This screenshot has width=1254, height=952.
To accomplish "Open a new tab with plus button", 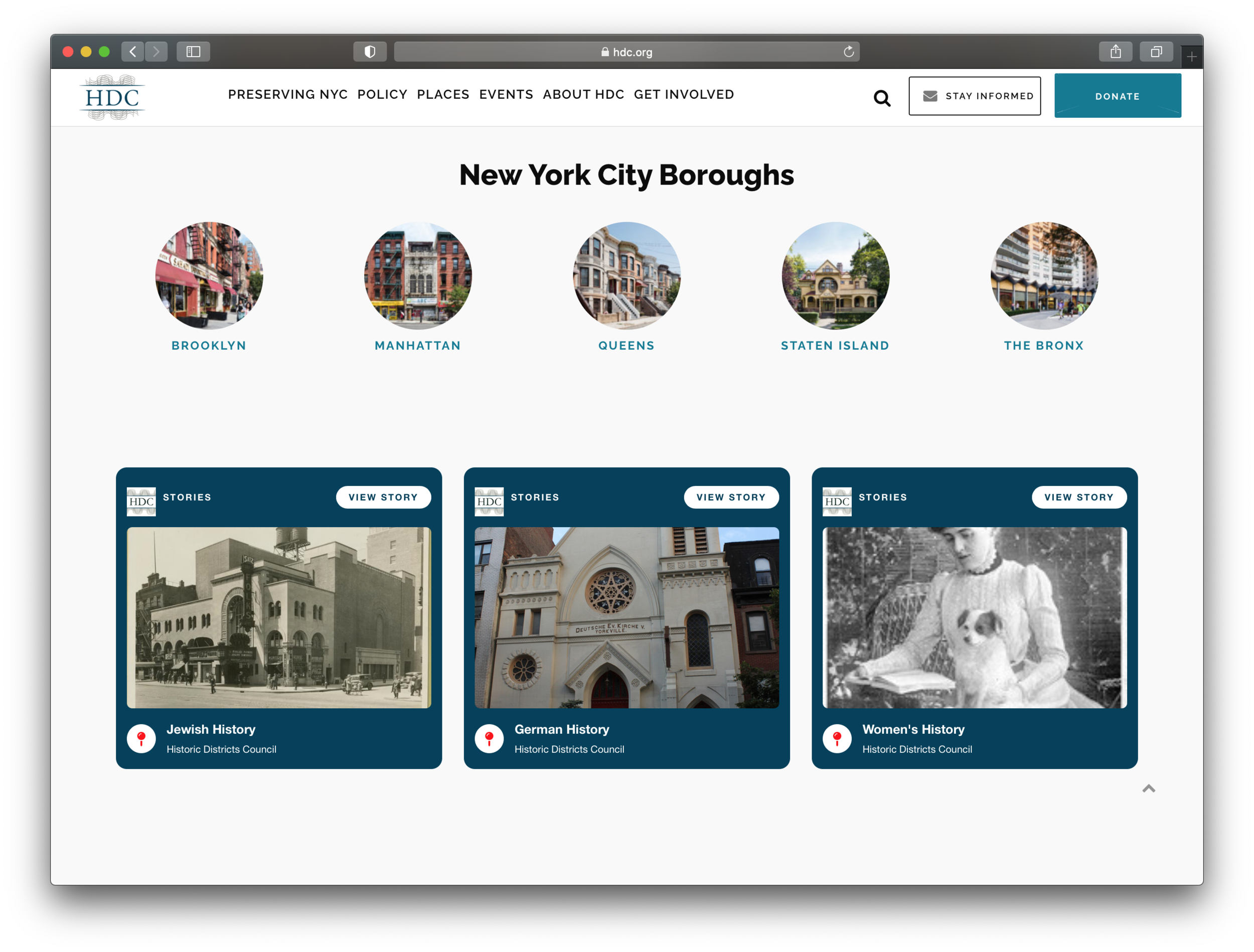I will 1191,57.
